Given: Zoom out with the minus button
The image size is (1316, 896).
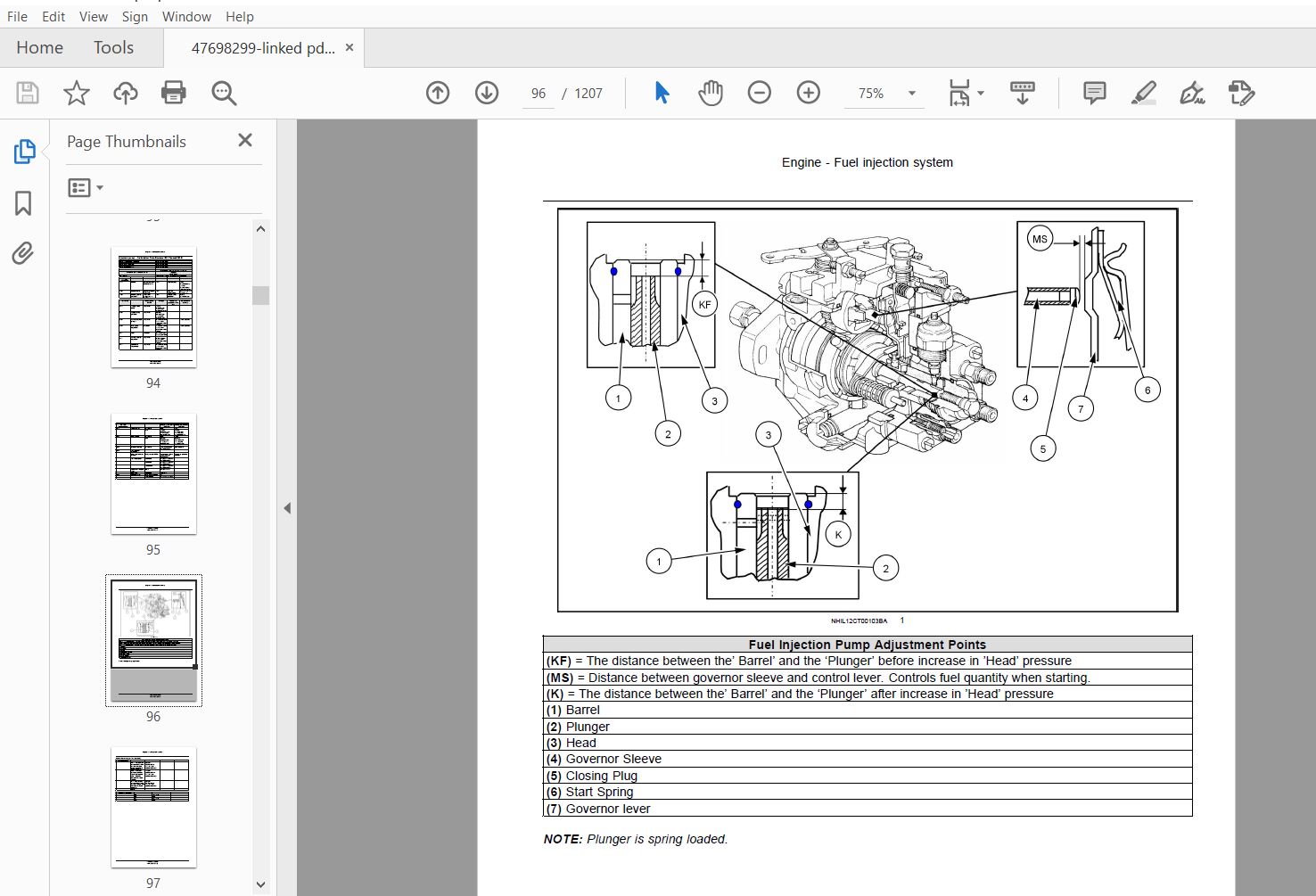Looking at the screenshot, I should [760, 93].
